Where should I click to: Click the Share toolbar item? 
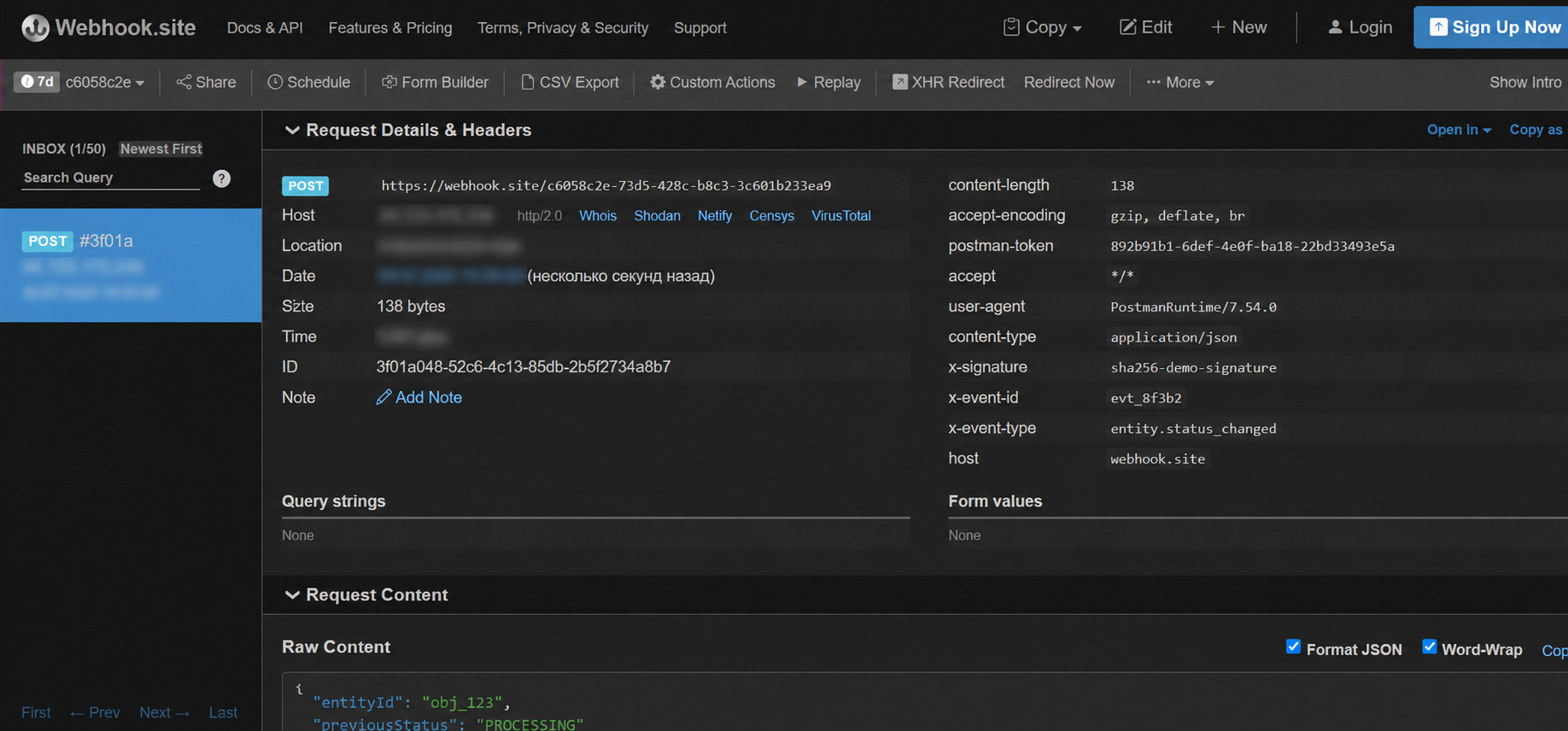pyautogui.click(x=206, y=83)
